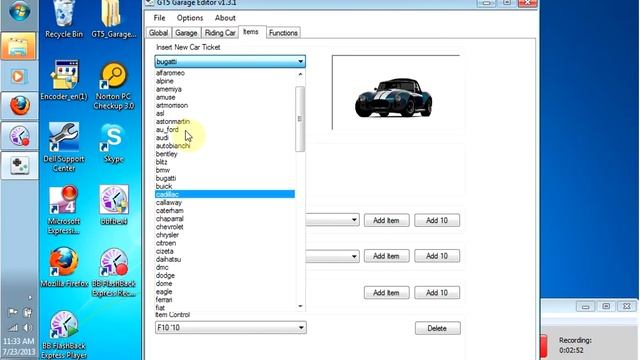640x360 pixels.
Task: Switch to the Garage tab
Action: [x=186, y=33]
